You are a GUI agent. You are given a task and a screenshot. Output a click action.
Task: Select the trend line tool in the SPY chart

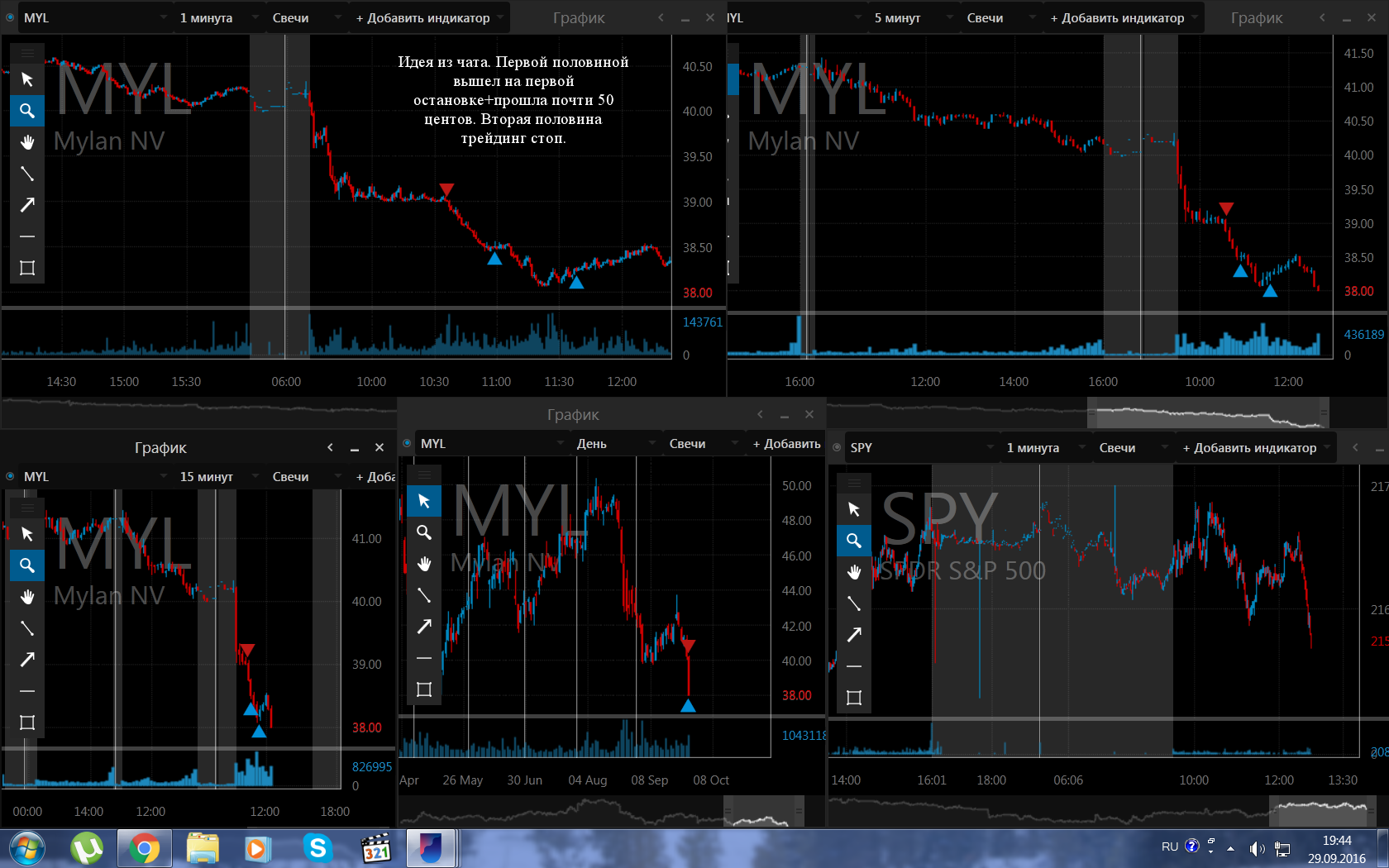pyautogui.click(x=854, y=603)
